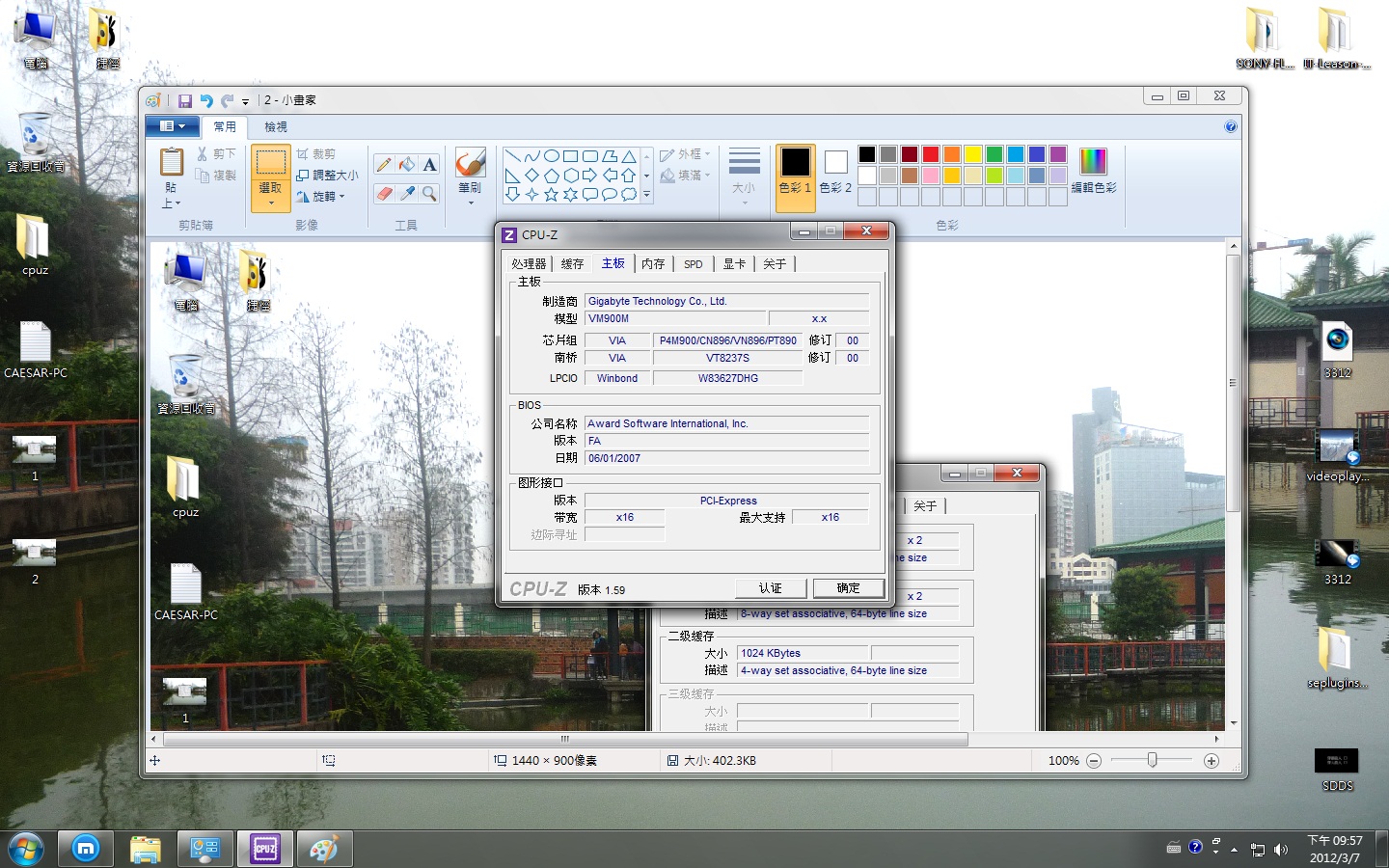Image resolution: width=1389 pixels, height=868 pixels.
Task: Open the 外框 outline dropdown
Action: (x=685, y=154)
